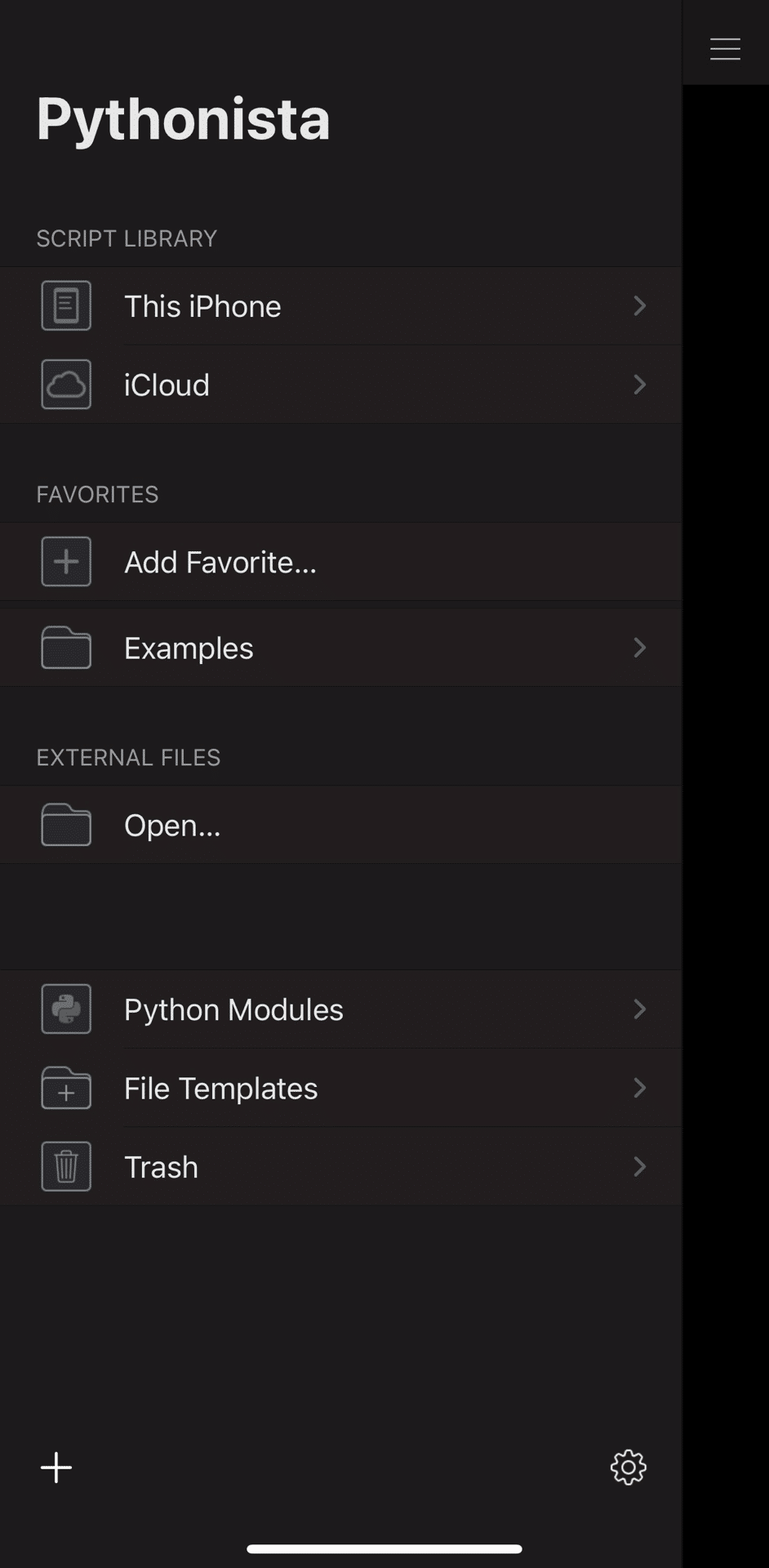Create new file with bottom plus button
Image resolution: width=769 pixels, height=1568 pixels.
[56, 1468]
